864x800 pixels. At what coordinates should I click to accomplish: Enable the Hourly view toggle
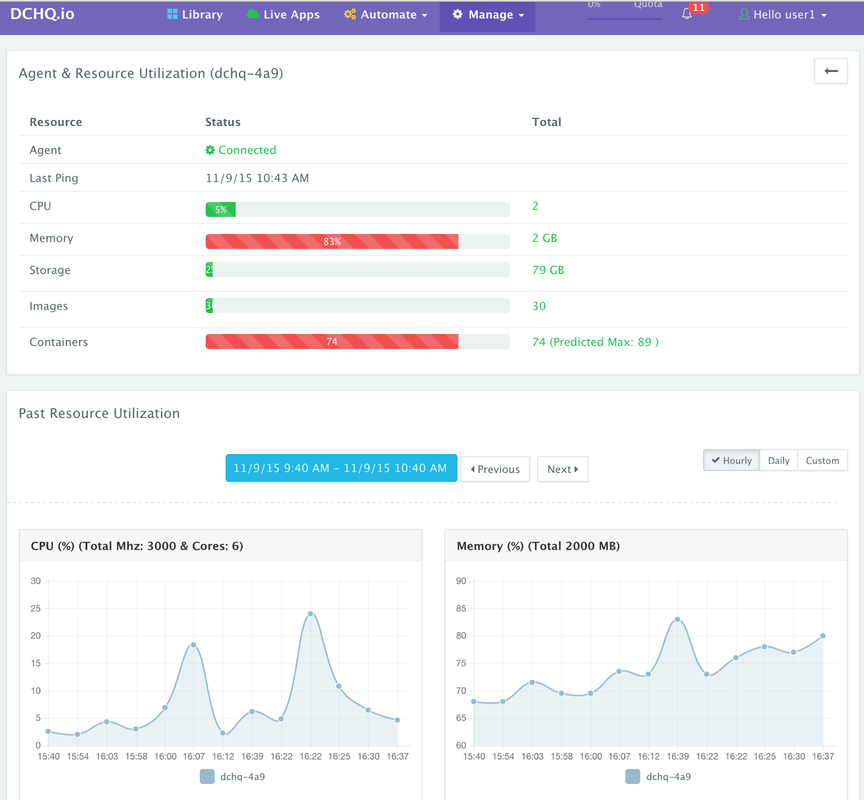click(x=730, y=460)
